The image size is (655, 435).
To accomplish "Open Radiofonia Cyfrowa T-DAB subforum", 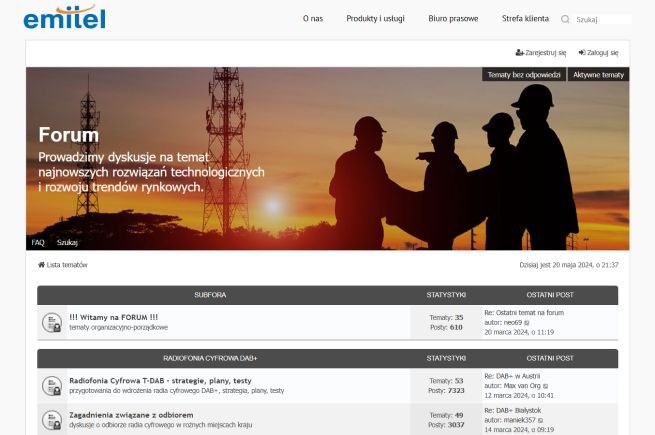I will [160, 381].
